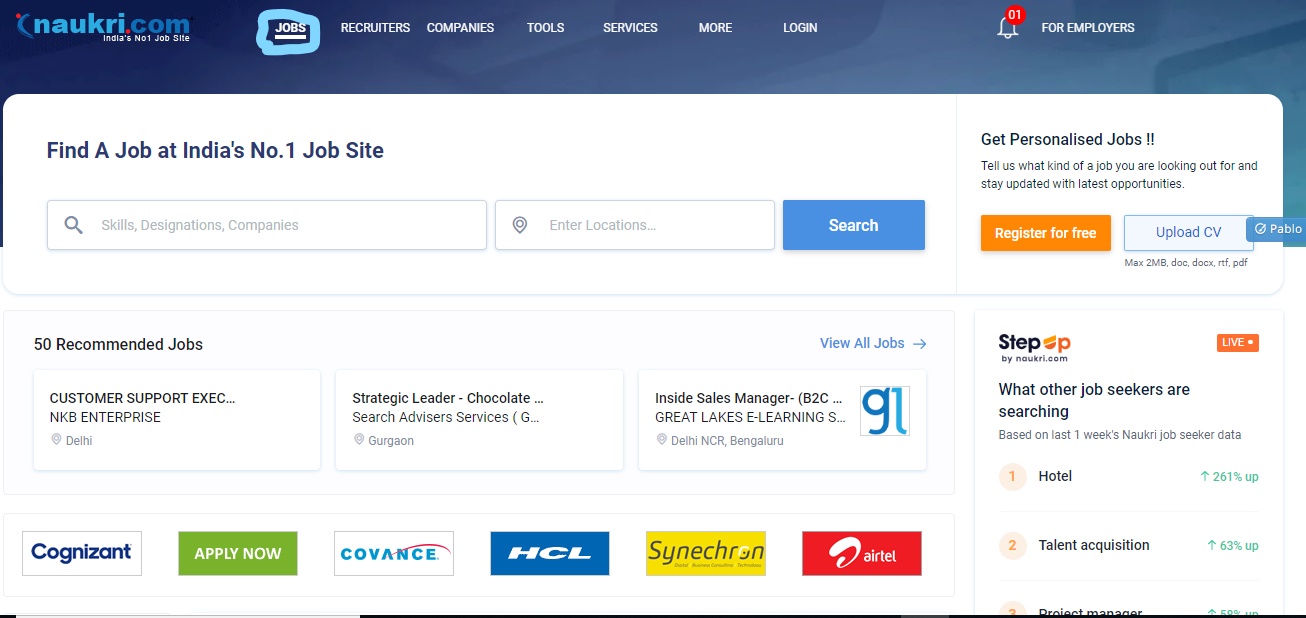Click '50 Recommended Jobs' heading

[118, 344]
